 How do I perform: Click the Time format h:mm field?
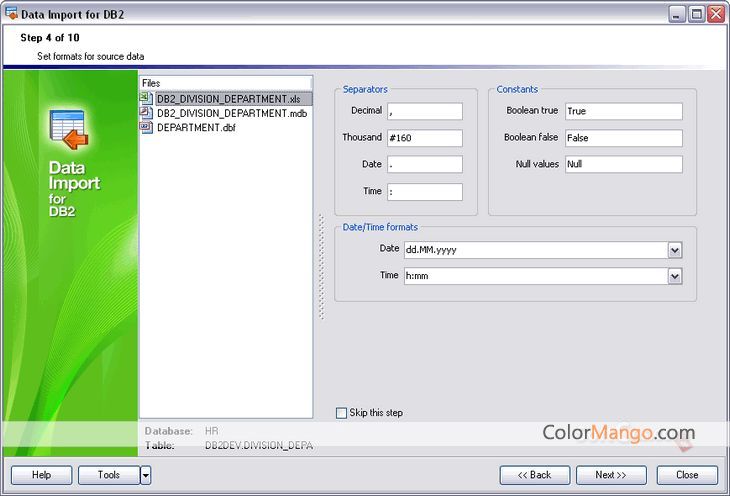(x=536, y=276)
